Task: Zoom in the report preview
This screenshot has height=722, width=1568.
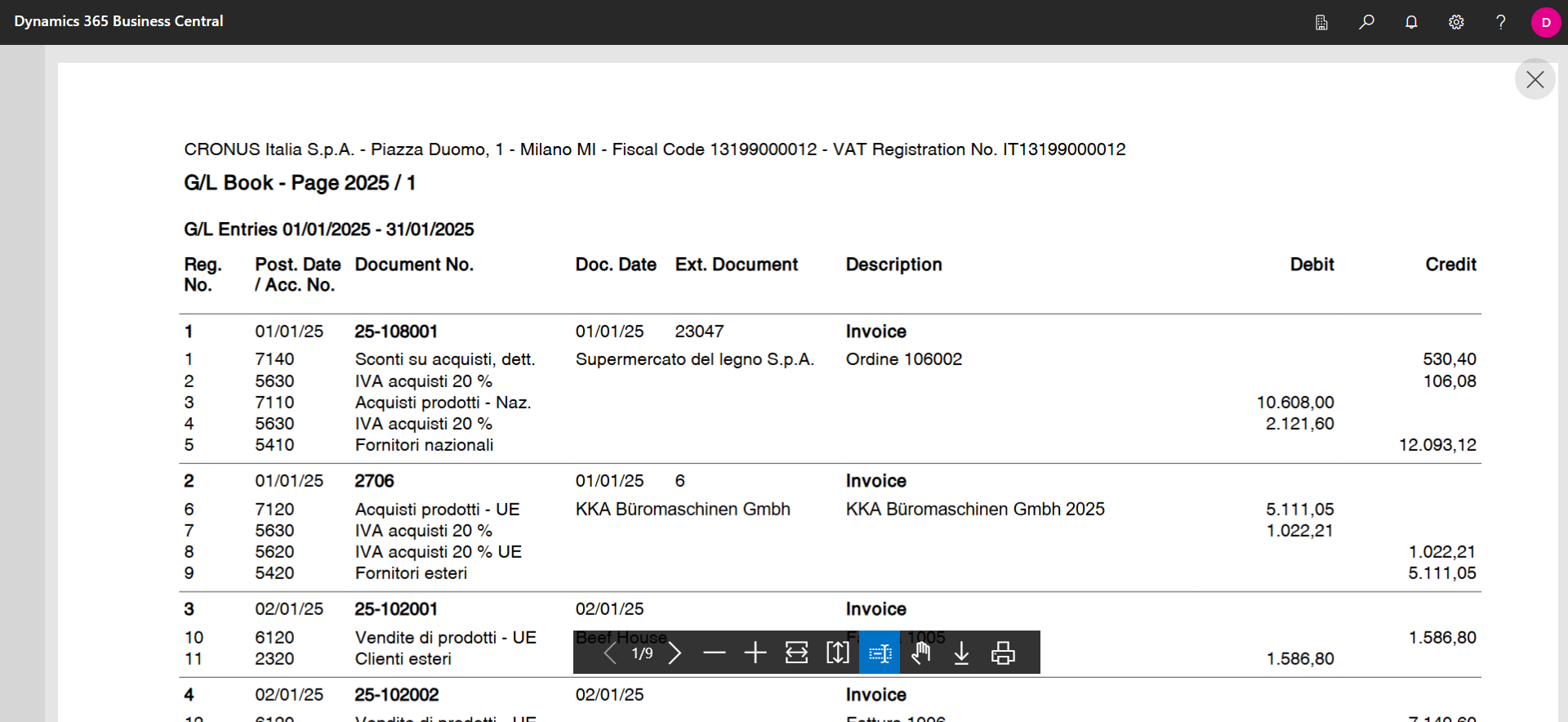Action: pos(755,653)
